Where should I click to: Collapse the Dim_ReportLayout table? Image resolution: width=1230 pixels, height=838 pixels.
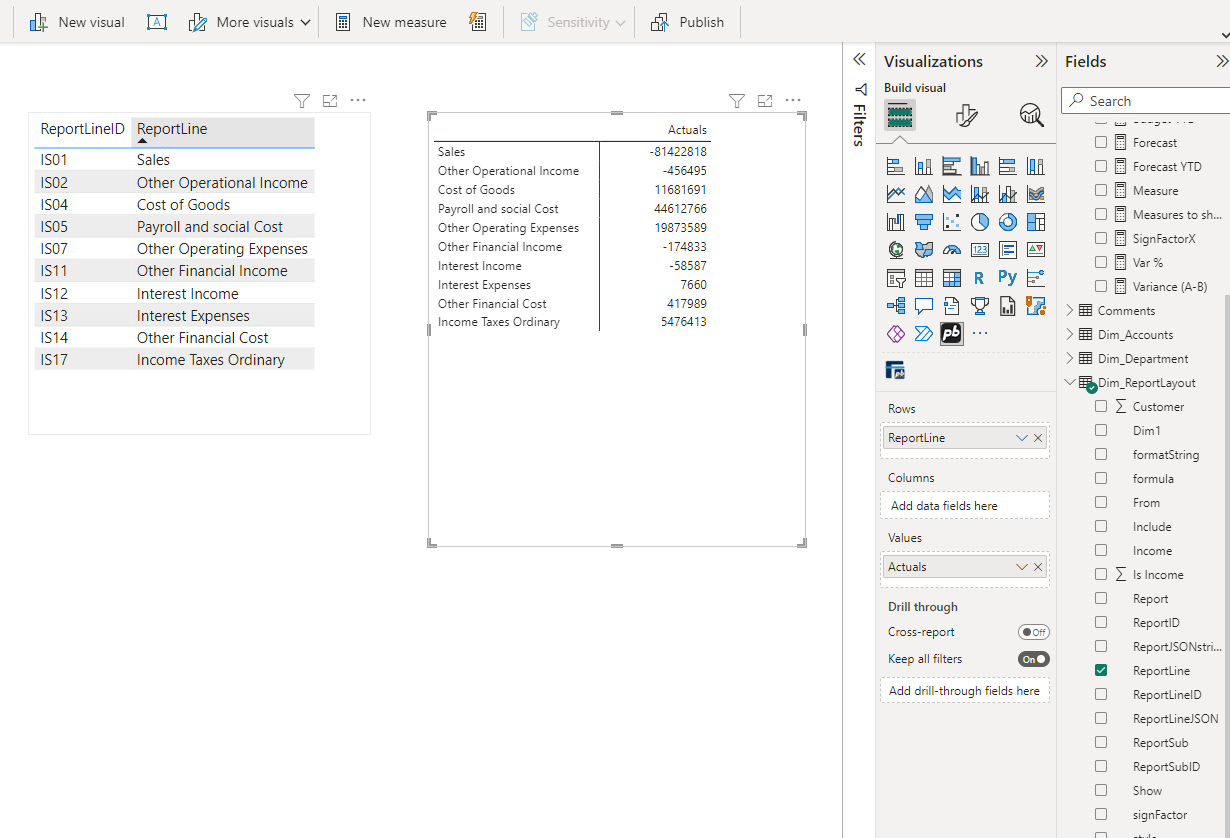(x=1069, y=382)
